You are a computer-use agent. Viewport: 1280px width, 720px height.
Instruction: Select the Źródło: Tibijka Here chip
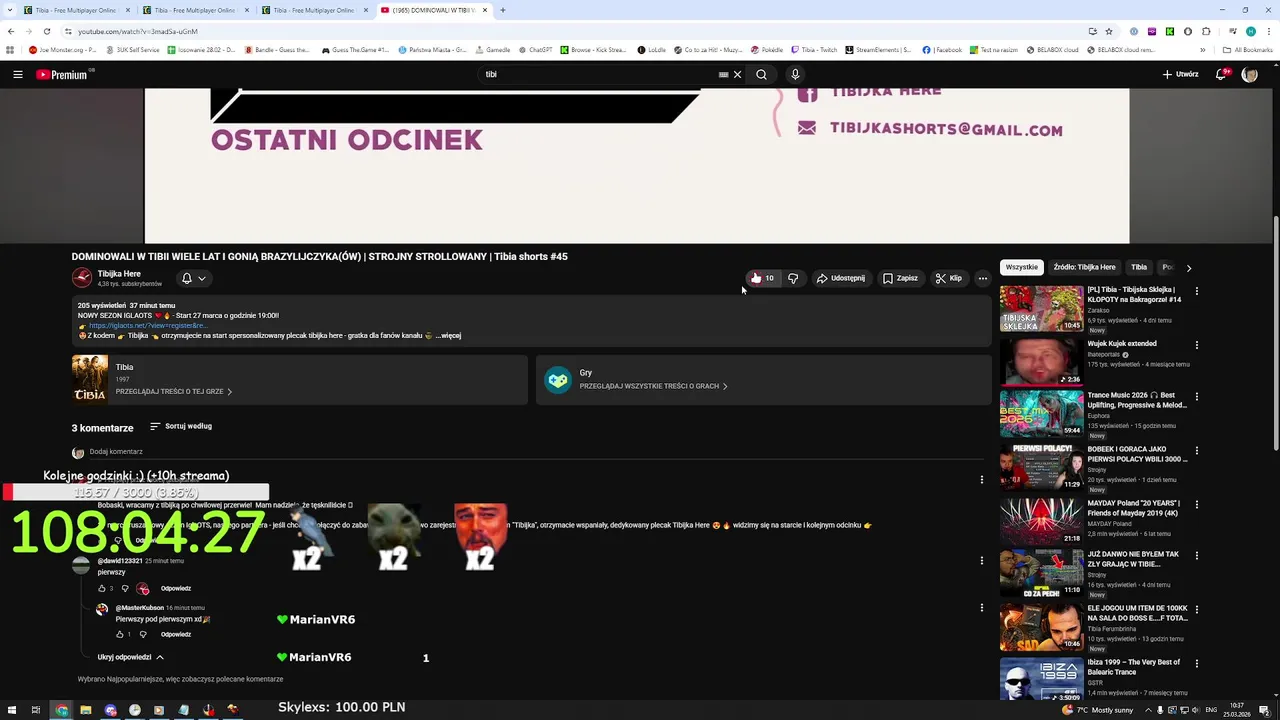pyautogui.click(x=1084, y=267)
